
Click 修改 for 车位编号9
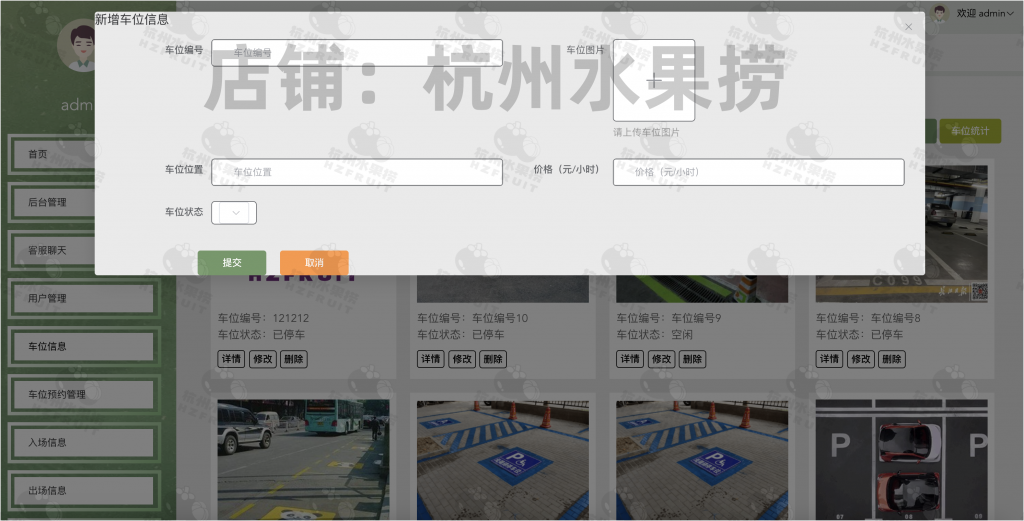(661, 359)
